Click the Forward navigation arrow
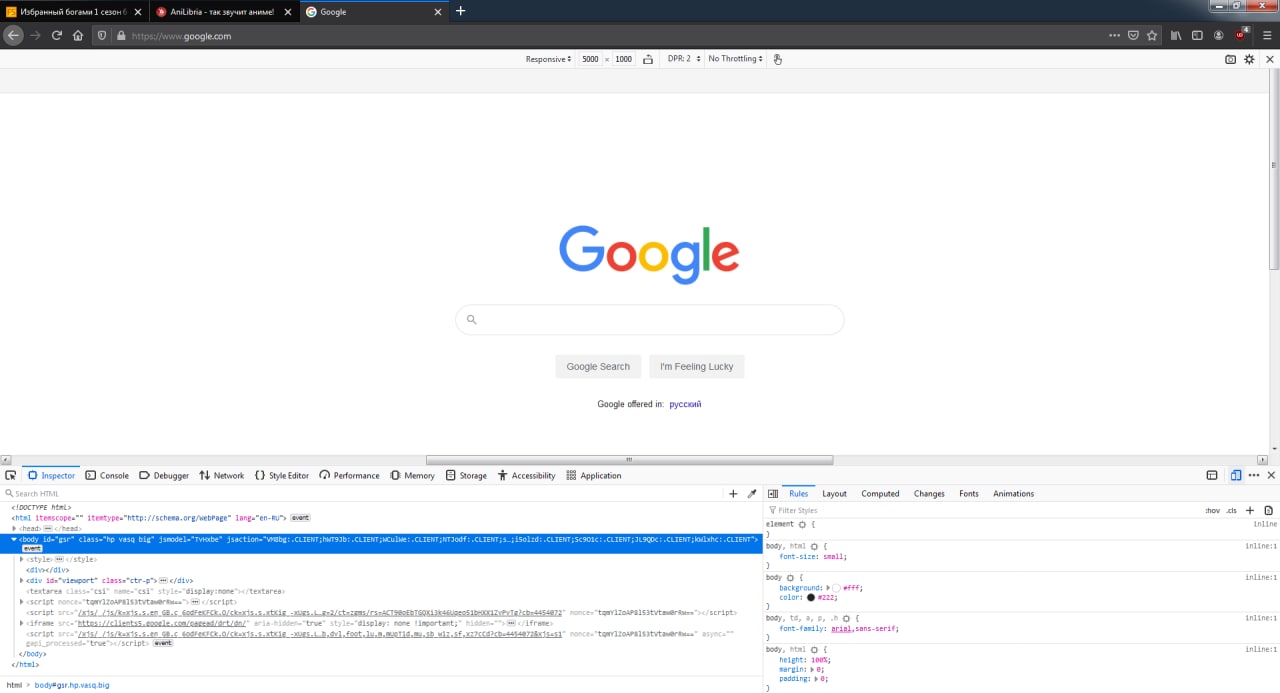 point(35,35)
